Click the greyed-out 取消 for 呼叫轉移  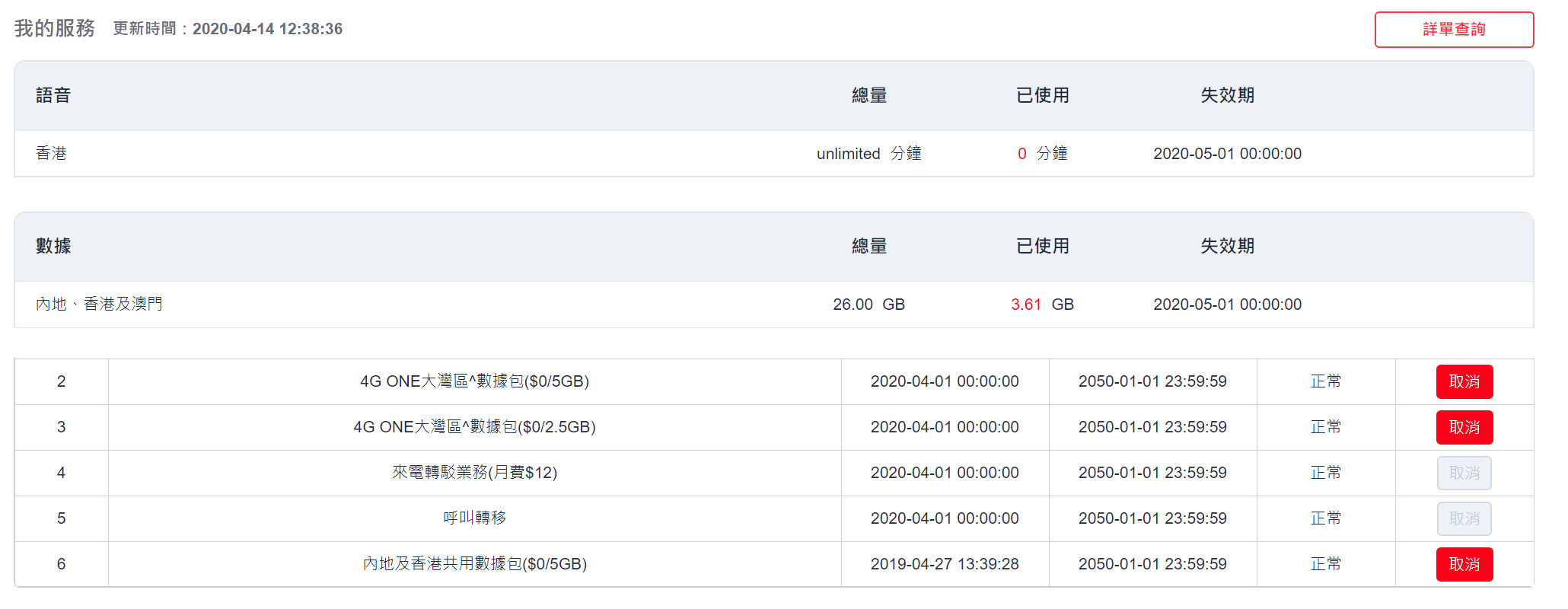point(1464,518)
